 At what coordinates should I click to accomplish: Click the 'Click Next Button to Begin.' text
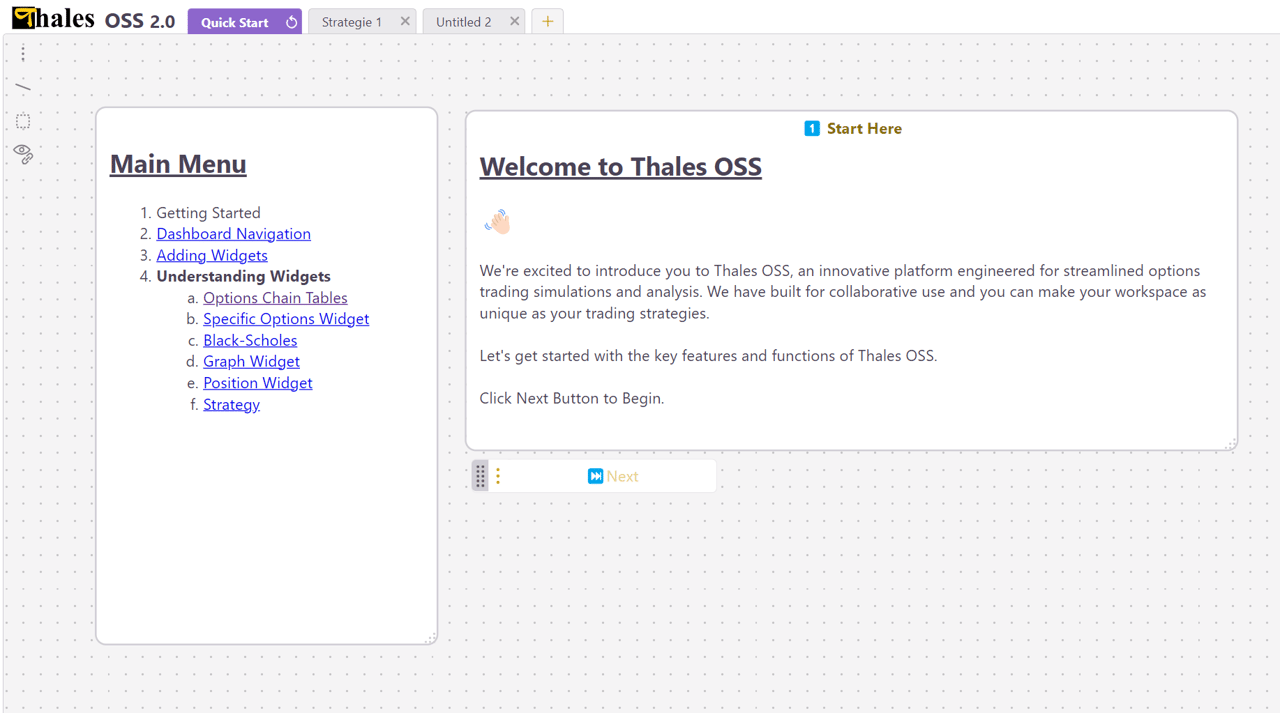coord(572,398)
